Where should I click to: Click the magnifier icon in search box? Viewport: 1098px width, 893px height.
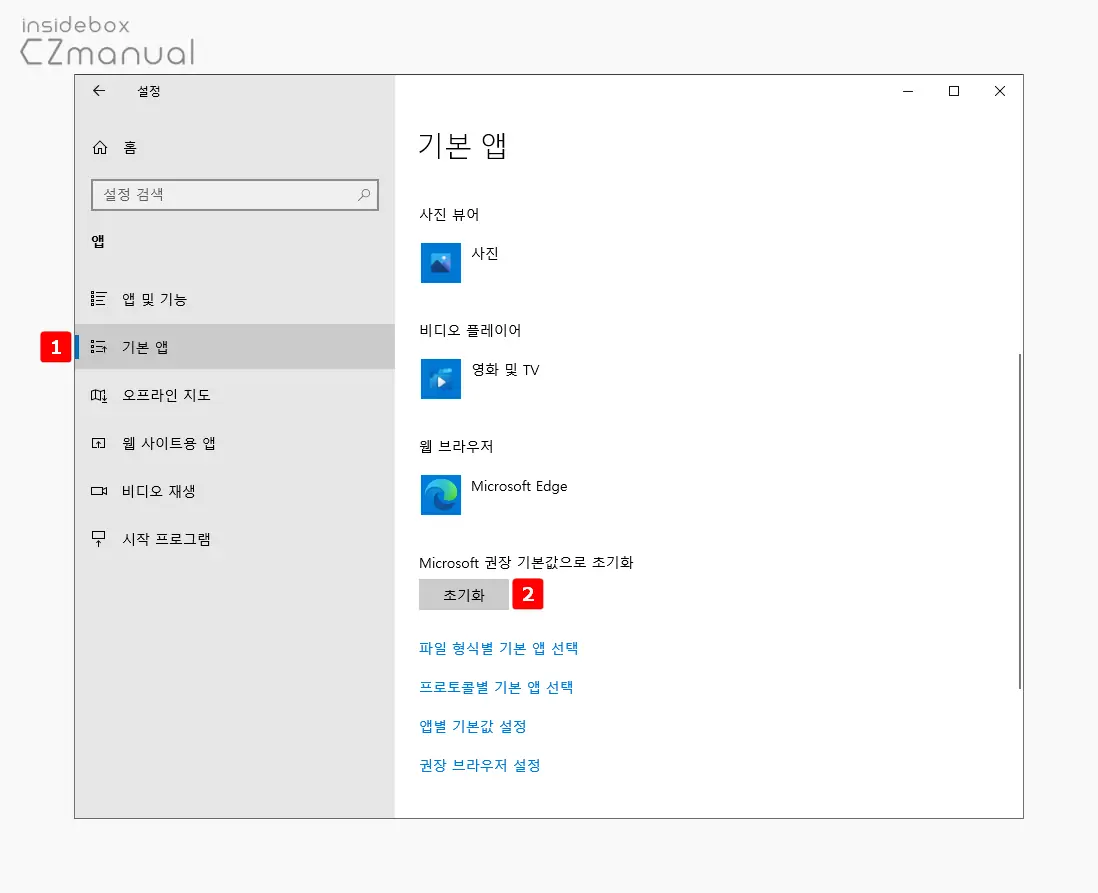364,195
